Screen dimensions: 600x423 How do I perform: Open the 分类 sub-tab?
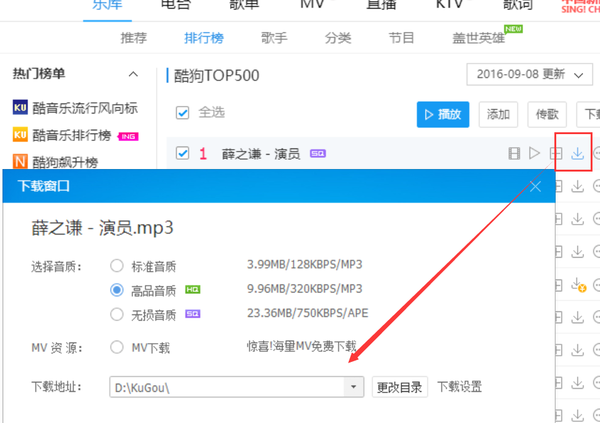(x=338, y=38)
